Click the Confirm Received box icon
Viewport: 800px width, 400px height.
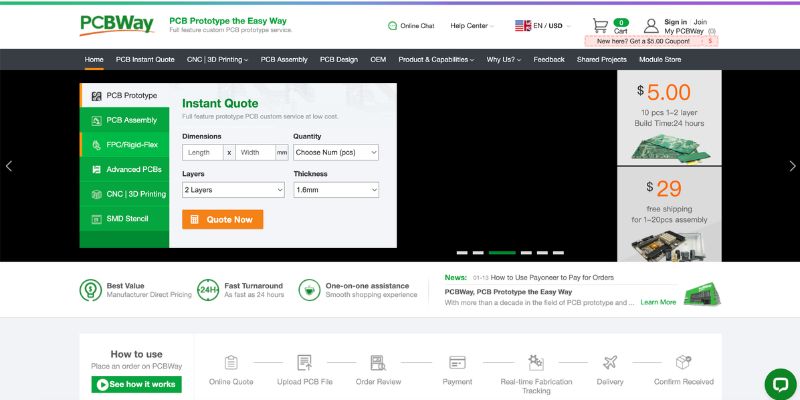[684, 362]
